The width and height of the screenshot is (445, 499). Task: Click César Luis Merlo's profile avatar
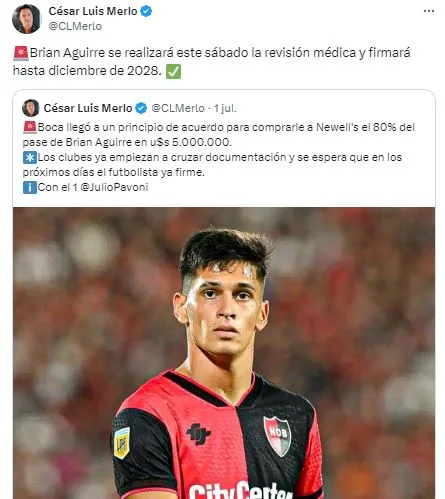point(26,19)
